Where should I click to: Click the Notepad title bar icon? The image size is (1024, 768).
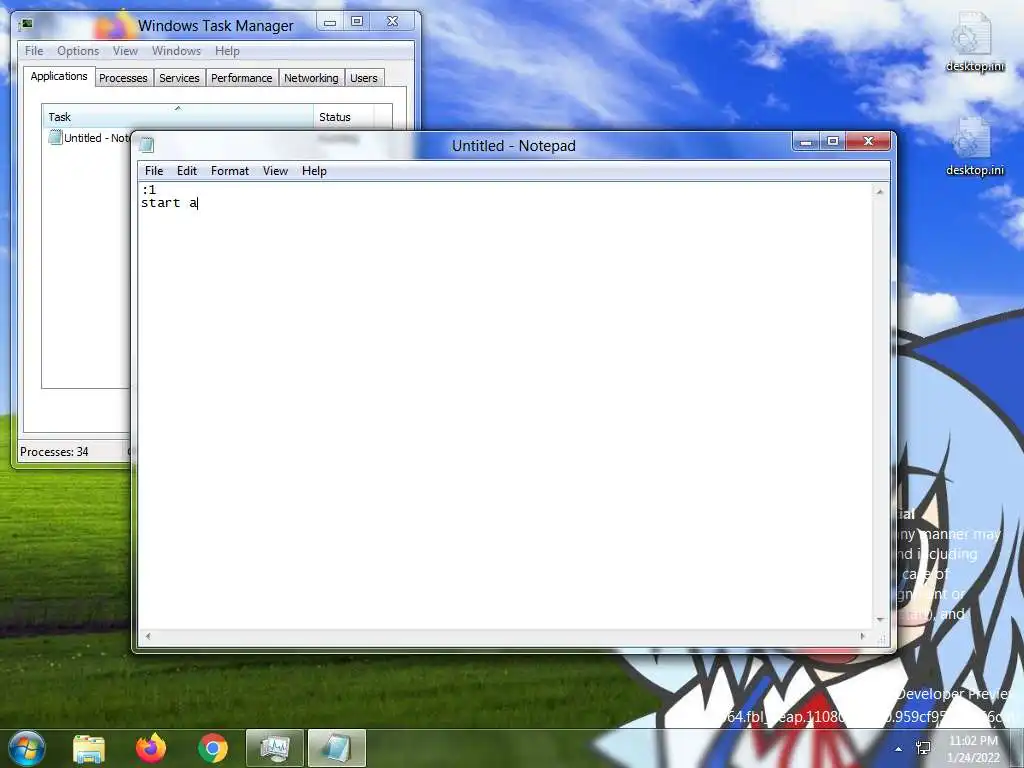click(x=146, y=145)
